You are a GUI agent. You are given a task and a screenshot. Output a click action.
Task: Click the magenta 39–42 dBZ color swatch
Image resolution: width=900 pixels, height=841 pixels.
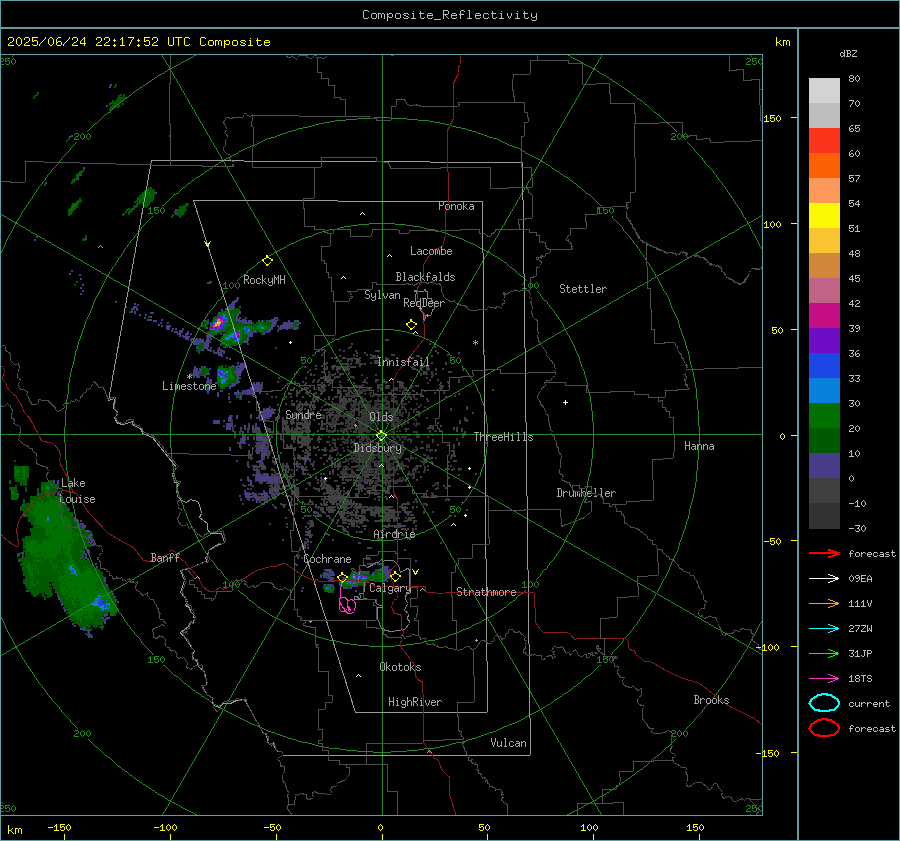coord(824,316)
